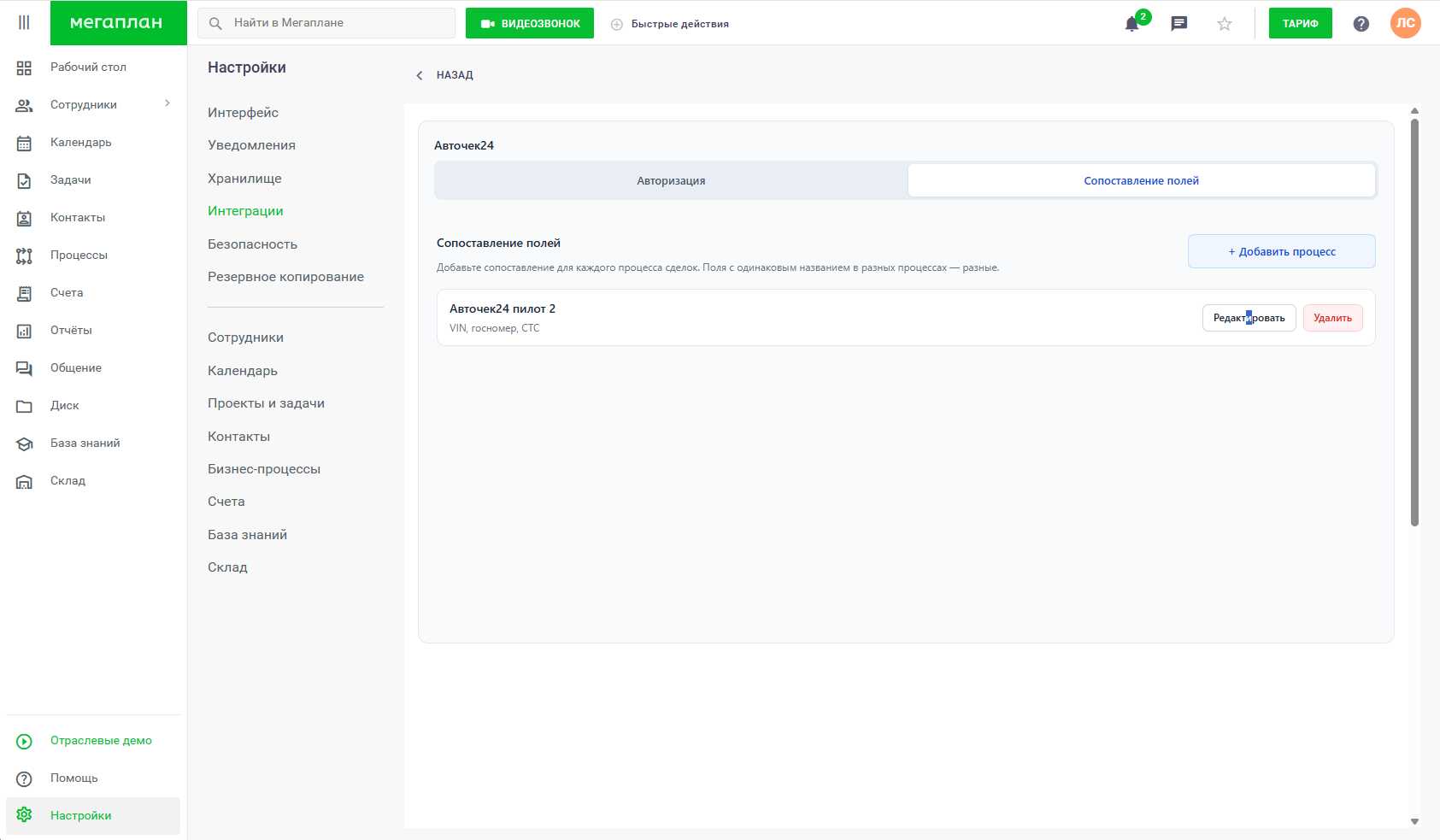Click the Отраслевые демо play icon
1440x840 pixels.
click(24, 741)
